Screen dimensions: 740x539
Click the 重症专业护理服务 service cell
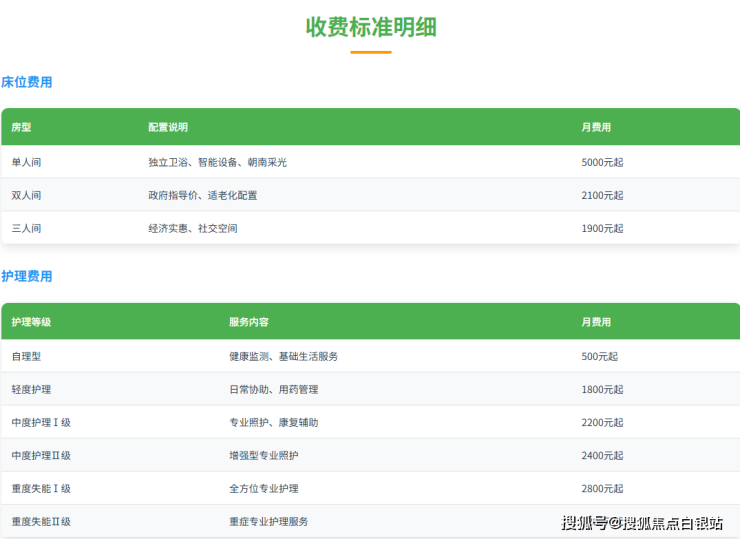tap(269, 521)
